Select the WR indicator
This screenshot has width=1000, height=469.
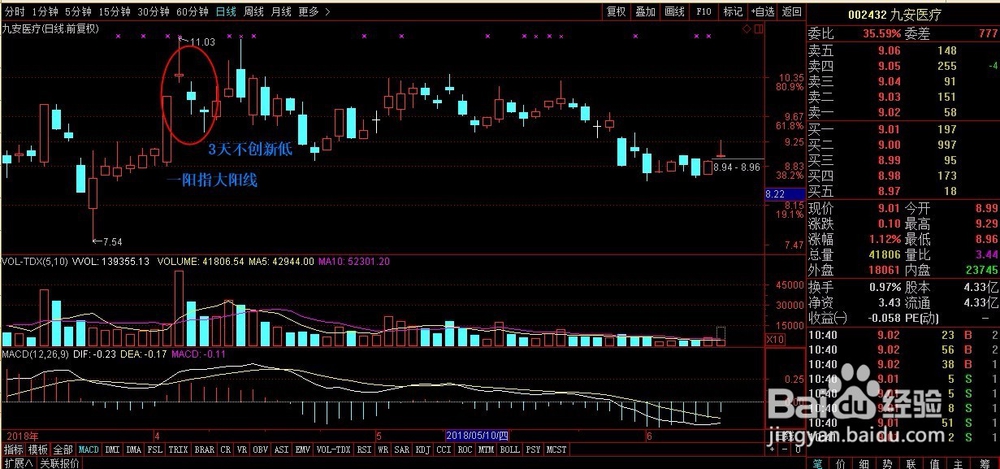point(383,450)
